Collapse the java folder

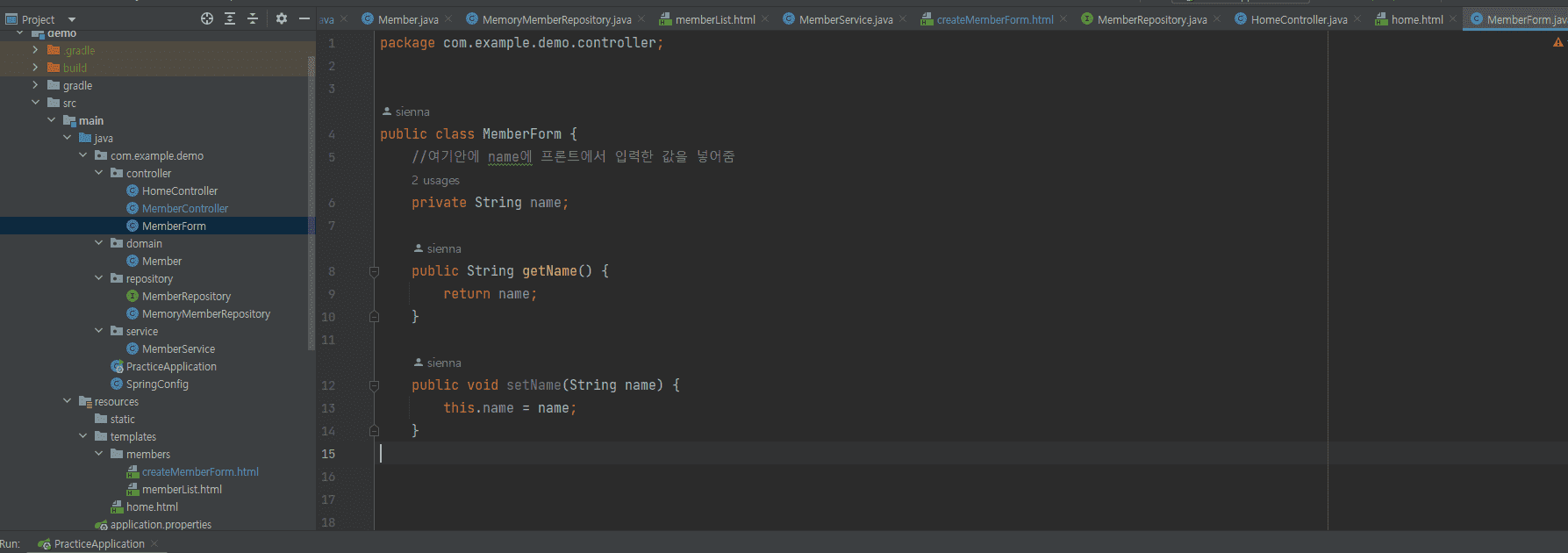[x=67, y=138]
